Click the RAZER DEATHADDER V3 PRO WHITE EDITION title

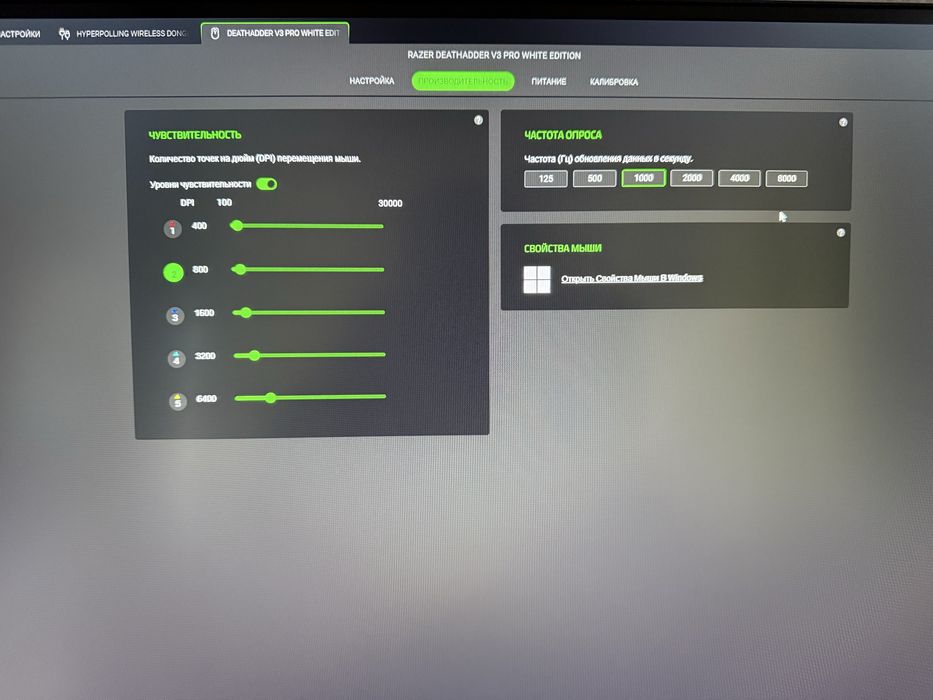click(x=494, y=55)
